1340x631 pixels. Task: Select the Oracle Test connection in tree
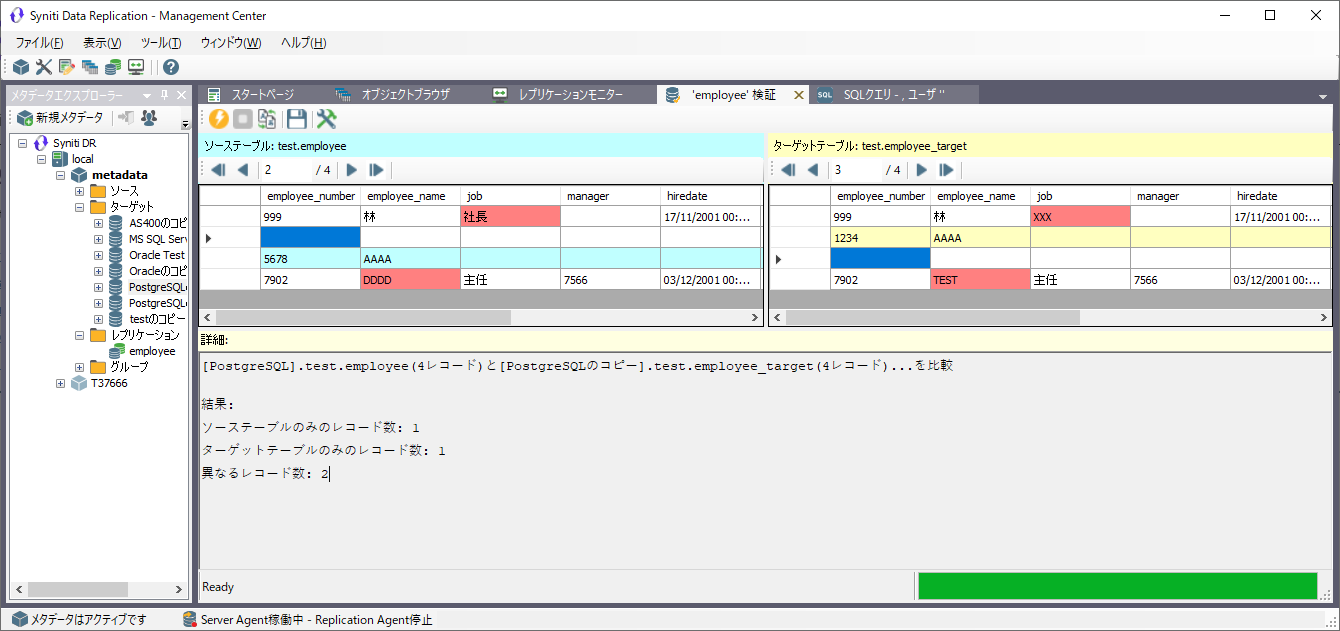click(x=157, y=255)
